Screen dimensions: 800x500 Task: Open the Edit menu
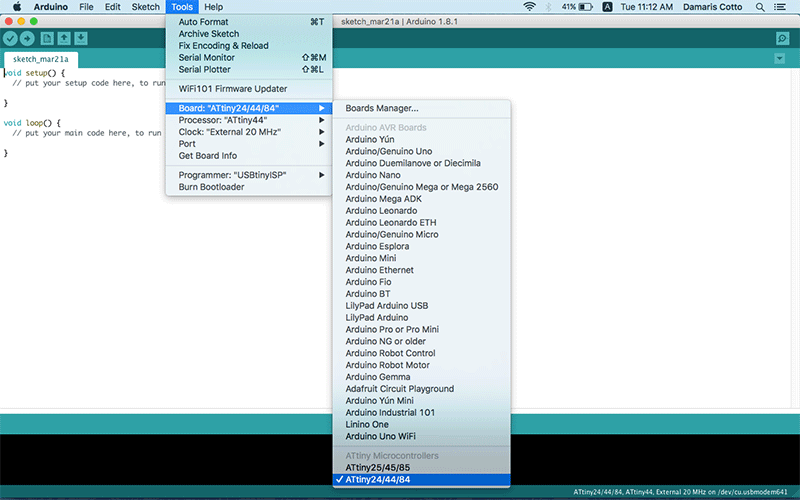(x=112, y=7)
